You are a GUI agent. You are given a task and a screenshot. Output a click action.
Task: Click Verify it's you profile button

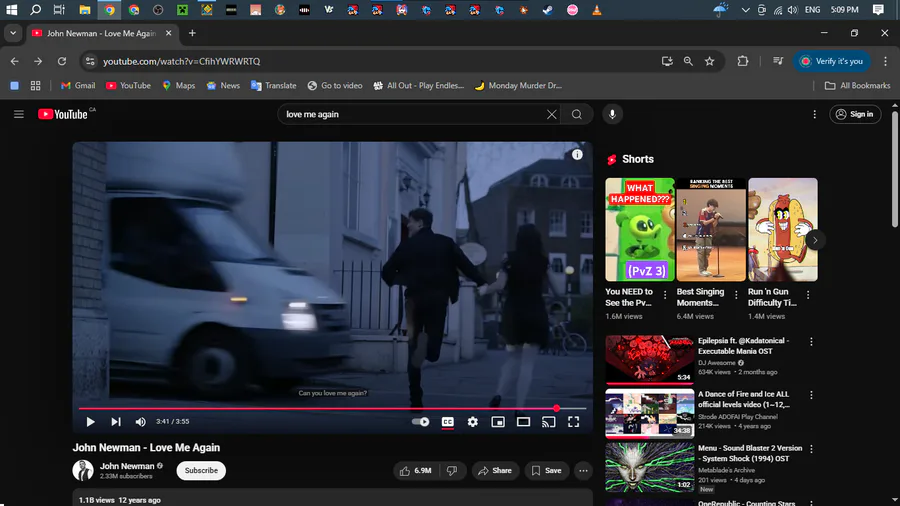pyautogui.click(x=832, y=61)
